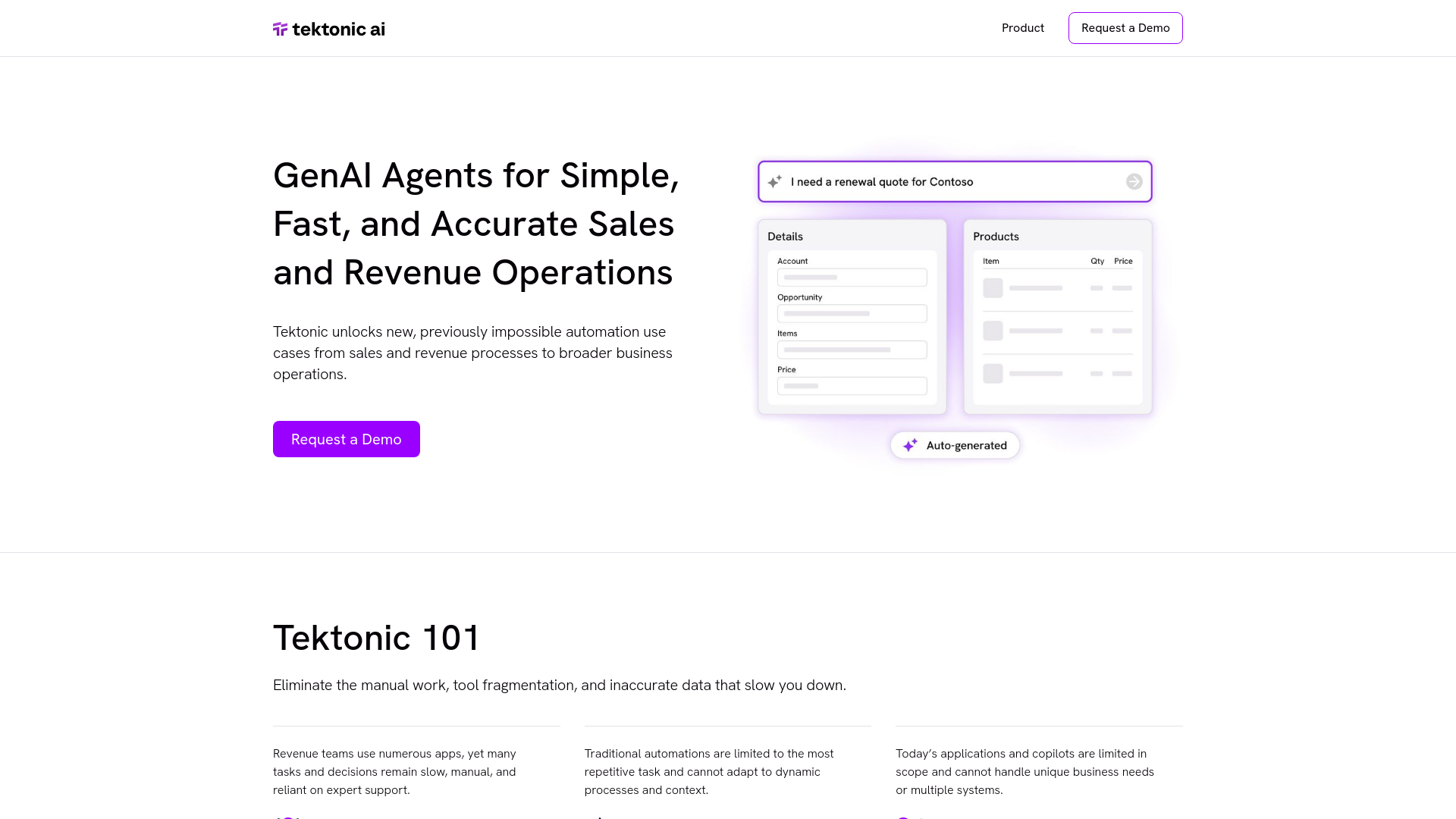This screenshot has width=1456, height=819.
Task: Click the Opportunity field in Details card
Action: click(x=852, y=313)
